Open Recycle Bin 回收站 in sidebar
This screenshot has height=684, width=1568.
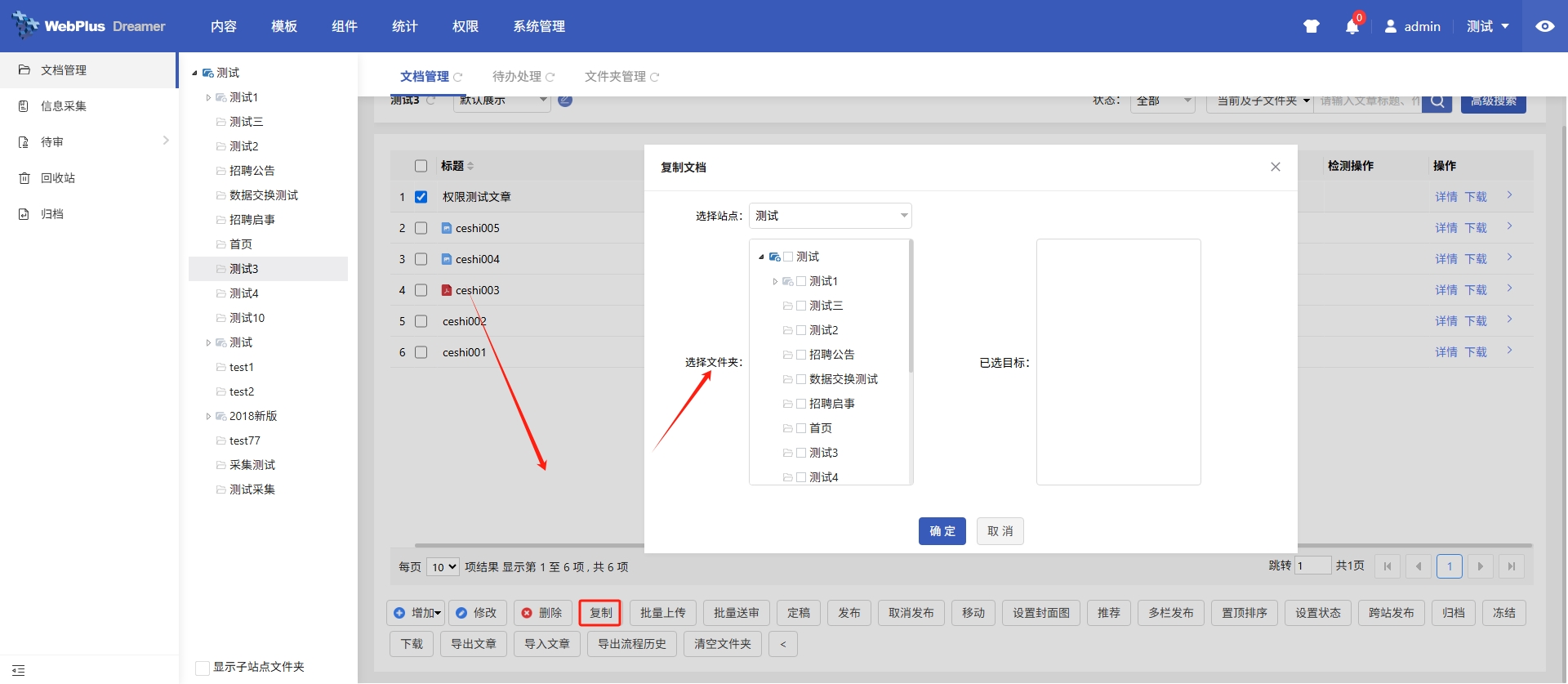(57, 178)
